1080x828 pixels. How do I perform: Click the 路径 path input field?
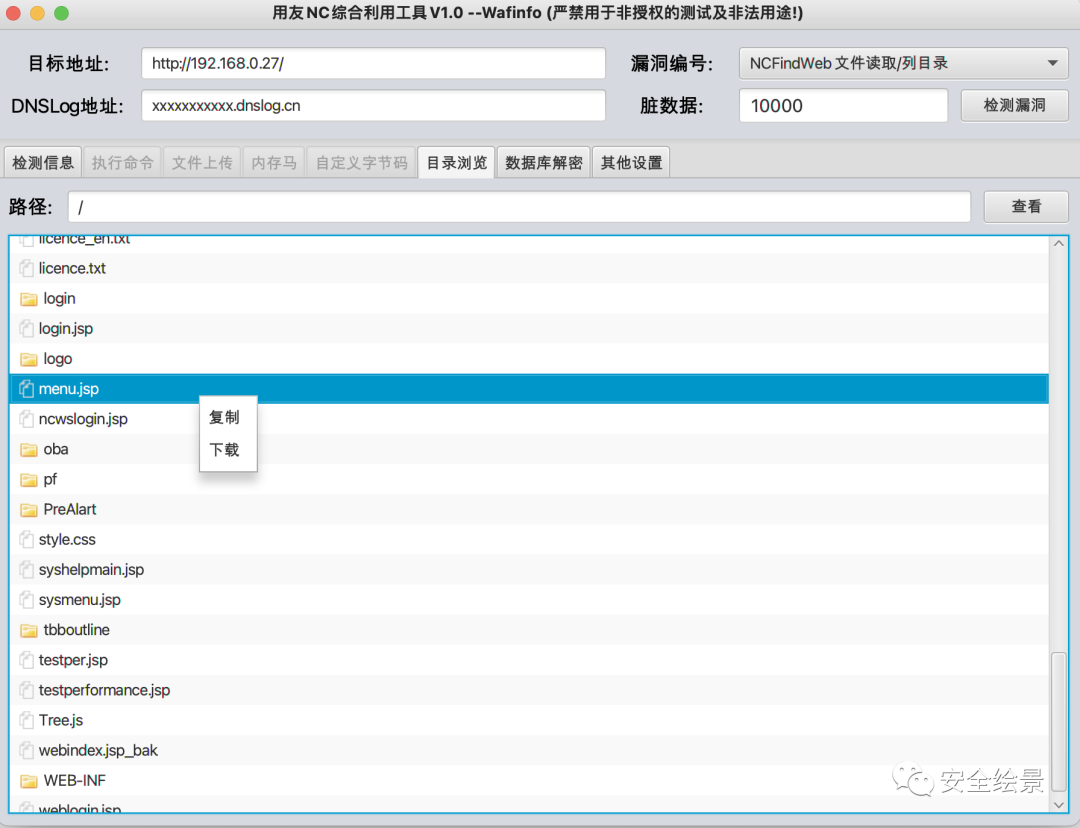(519, 207)
